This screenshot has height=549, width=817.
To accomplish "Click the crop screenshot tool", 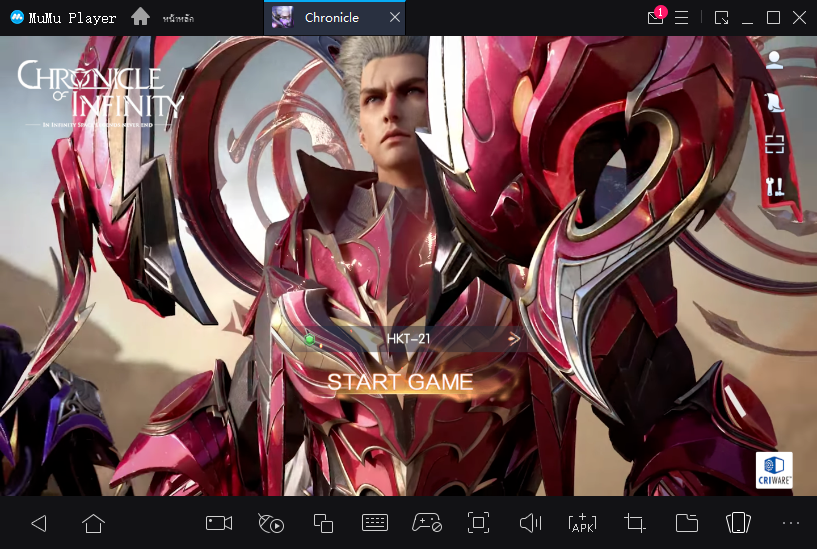I will click(634, 523).
